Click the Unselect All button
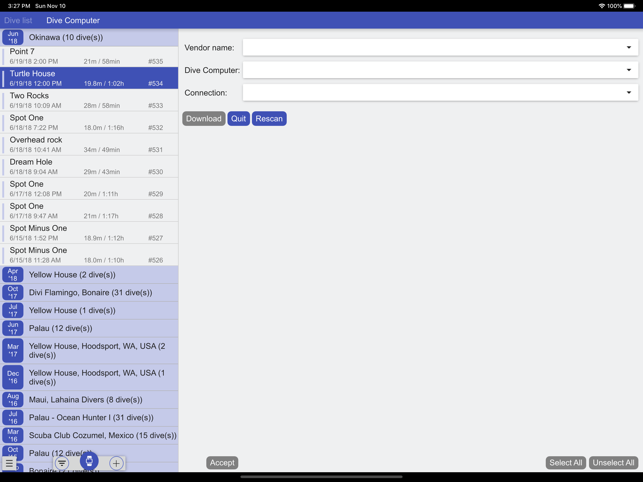This screenshot has height=482, width=643. (613, 463)
